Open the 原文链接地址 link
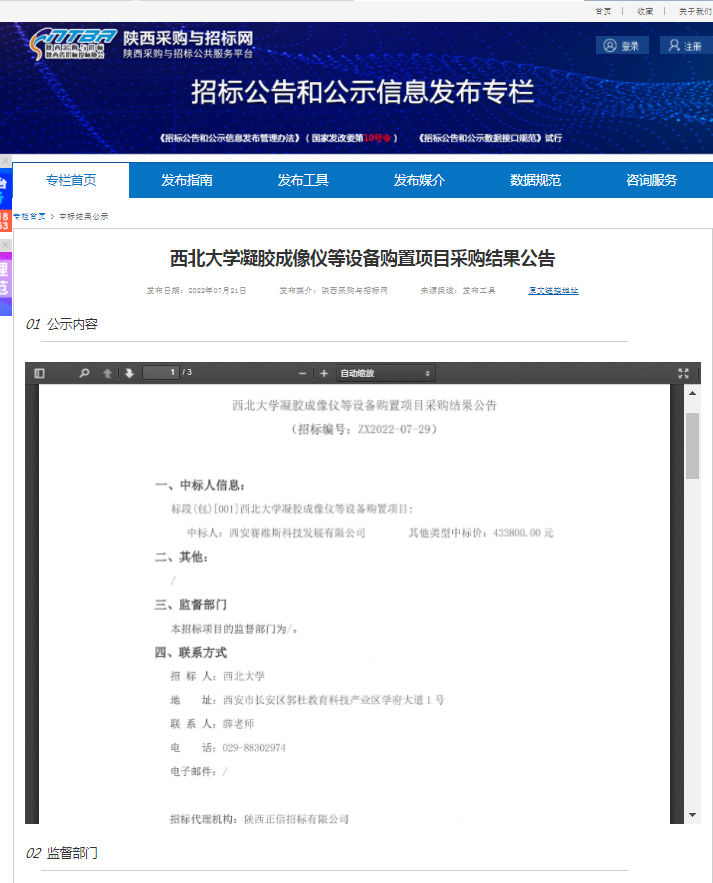713x883 pixels. 553,291
